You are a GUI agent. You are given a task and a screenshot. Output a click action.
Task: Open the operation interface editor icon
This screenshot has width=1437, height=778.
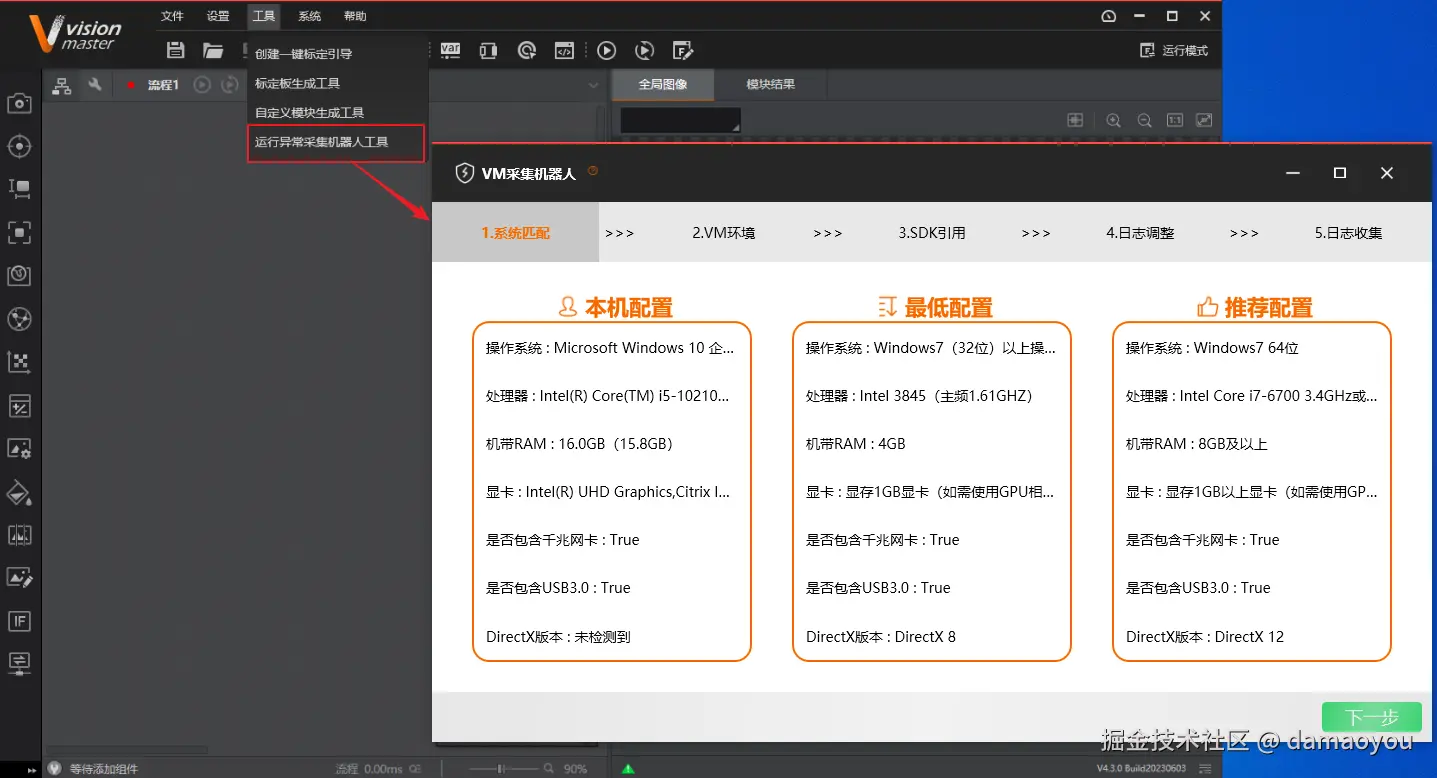pos(683,50)
